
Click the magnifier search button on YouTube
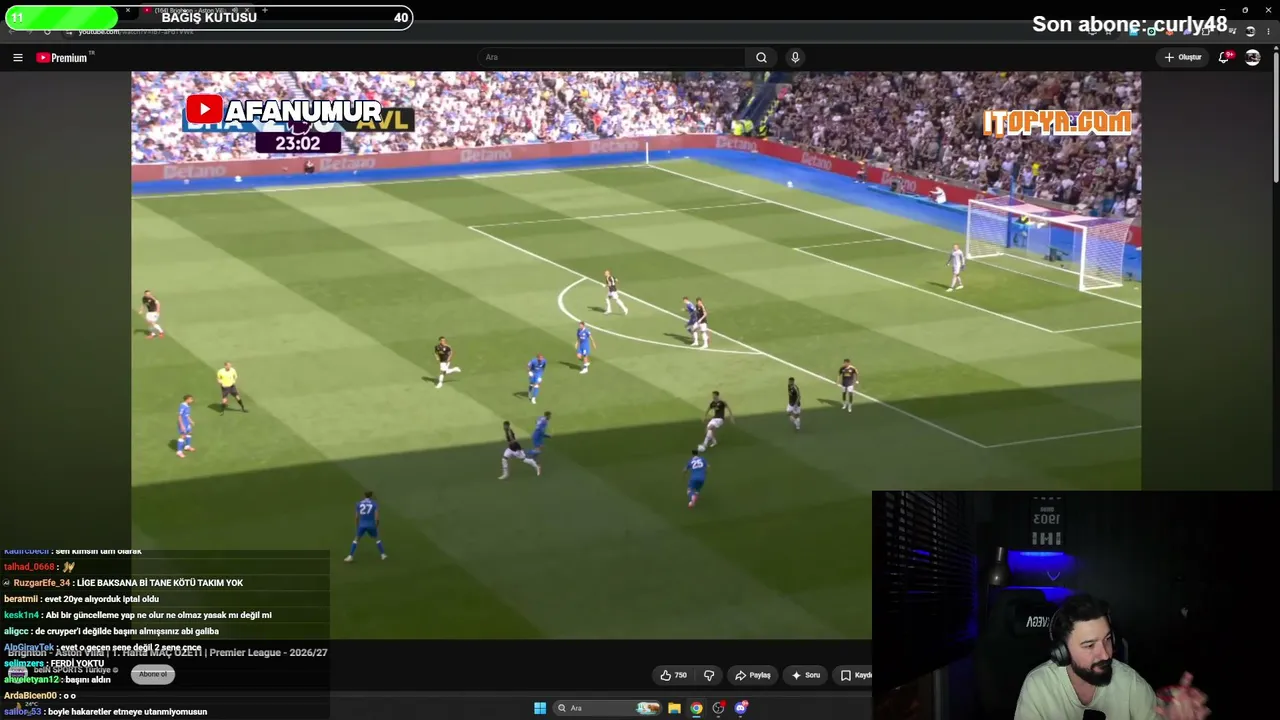761,57
